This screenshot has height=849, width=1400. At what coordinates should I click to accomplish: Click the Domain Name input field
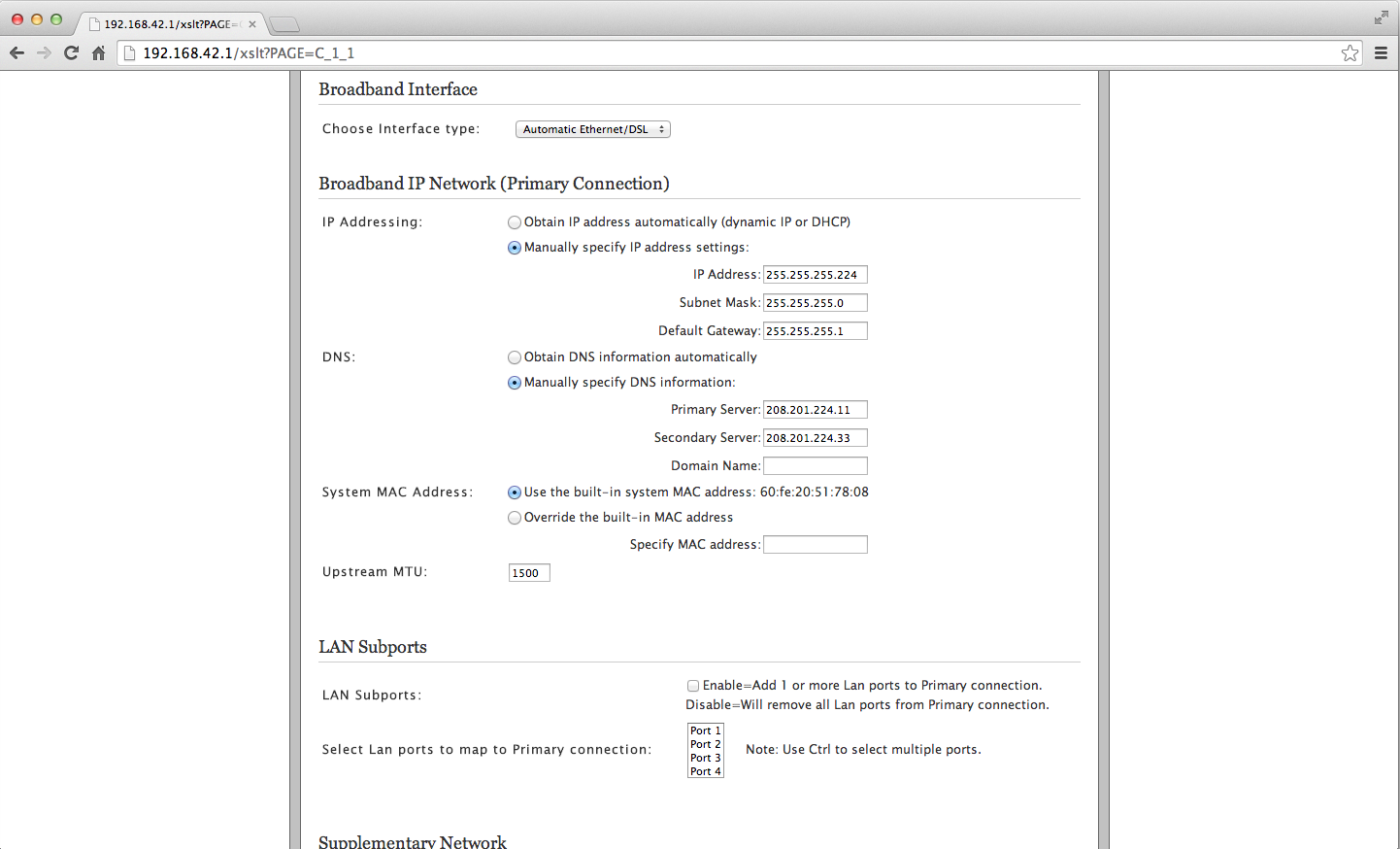point(815,465)
